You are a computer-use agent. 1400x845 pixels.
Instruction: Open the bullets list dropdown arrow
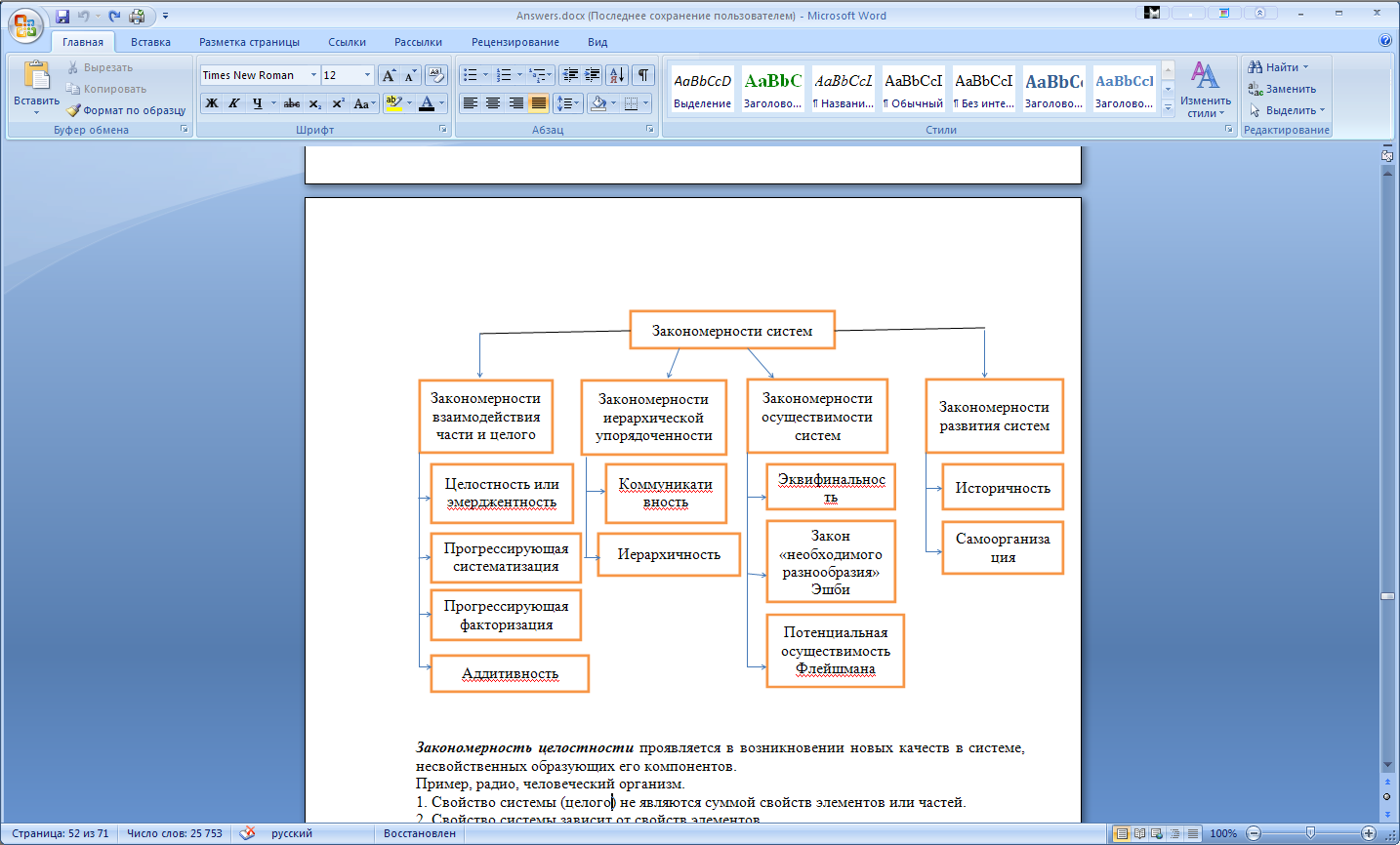click(485, 75)
